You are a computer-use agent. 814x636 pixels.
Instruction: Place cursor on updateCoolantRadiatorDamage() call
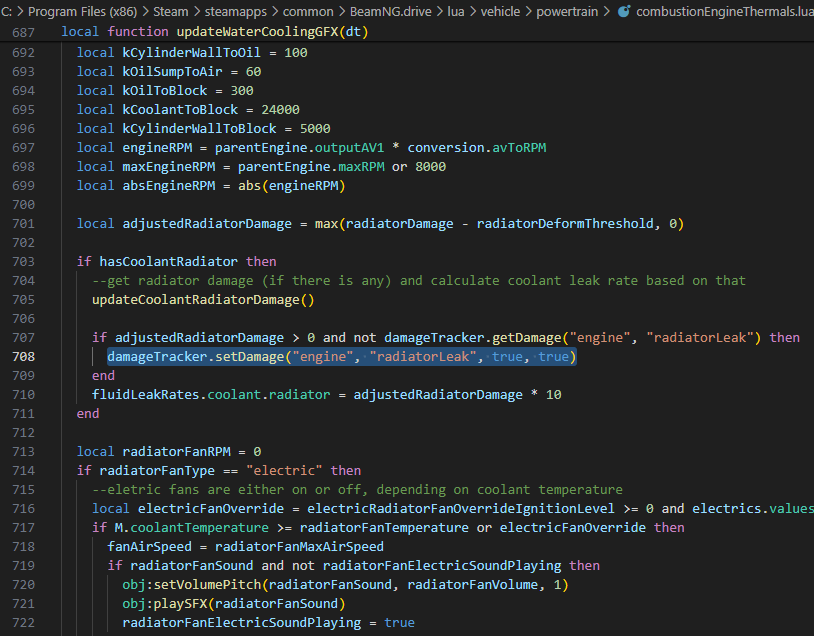pyautogui.click(x=203, y=300)
